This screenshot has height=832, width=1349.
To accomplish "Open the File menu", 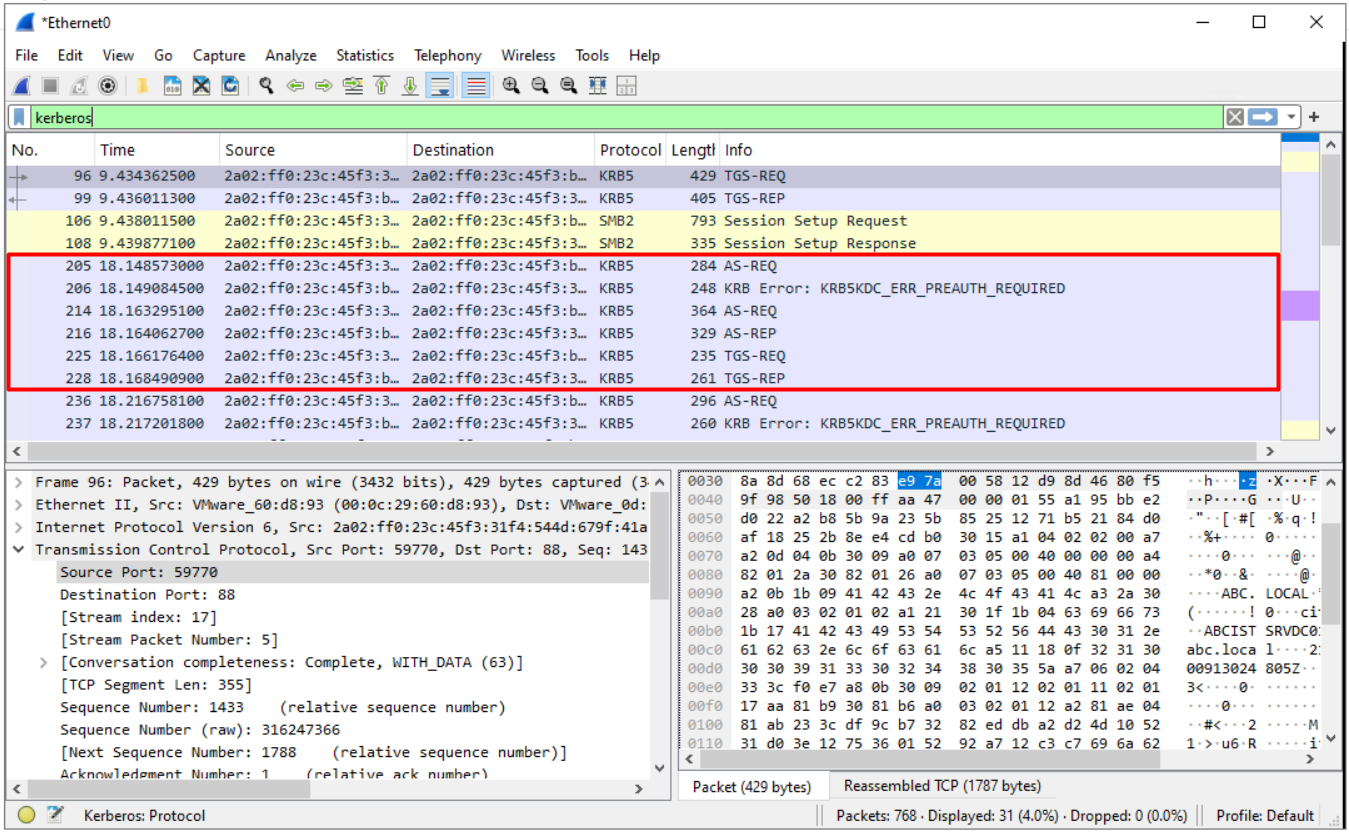I will pyautogui.click(x=27, y=56).
